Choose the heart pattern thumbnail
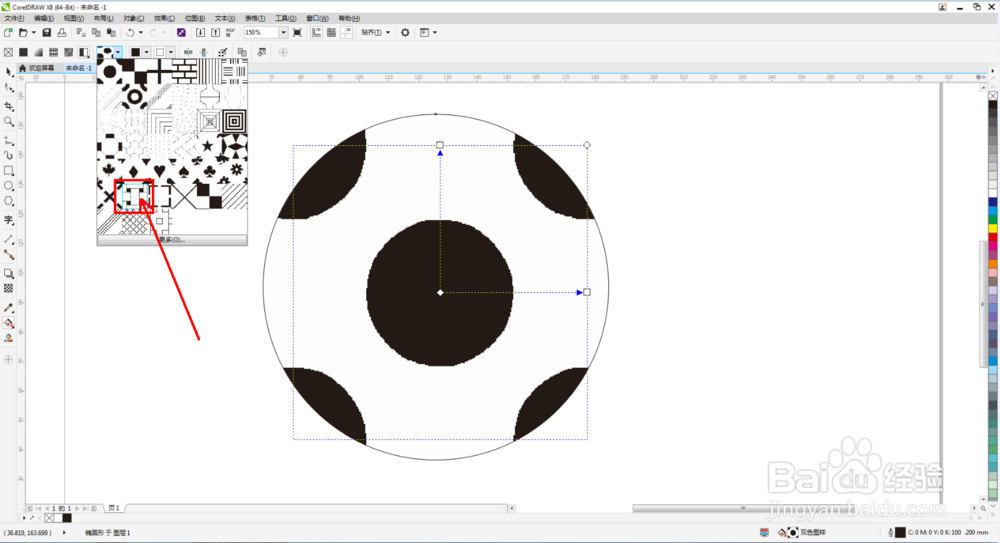Viewport: 1000px width, 543px height. [159, 170]
